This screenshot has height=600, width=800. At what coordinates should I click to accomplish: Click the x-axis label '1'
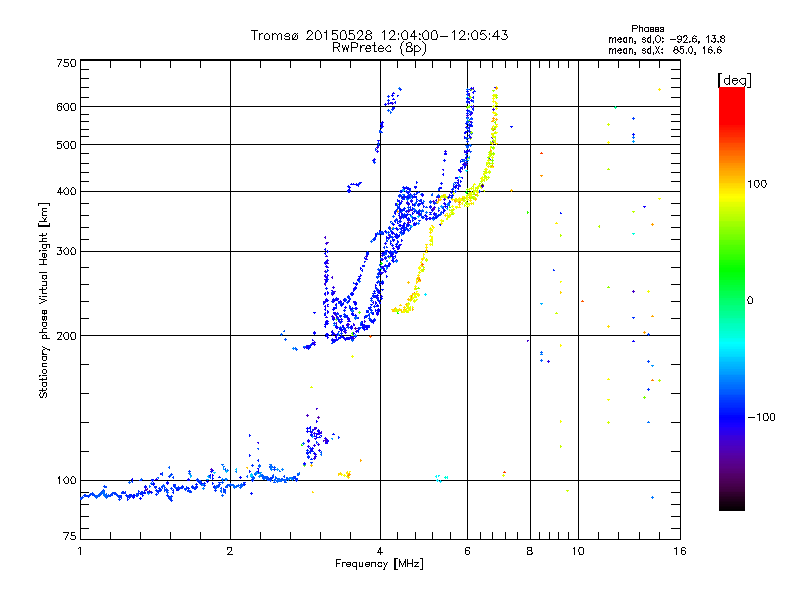(x=80, y=551)
